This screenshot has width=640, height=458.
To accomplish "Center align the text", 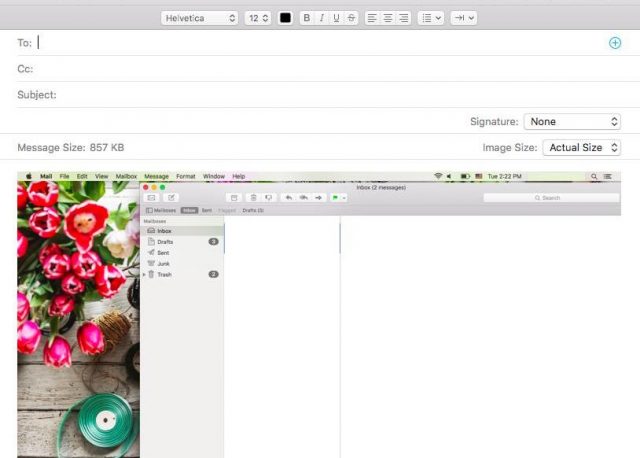I will [388, 18].
